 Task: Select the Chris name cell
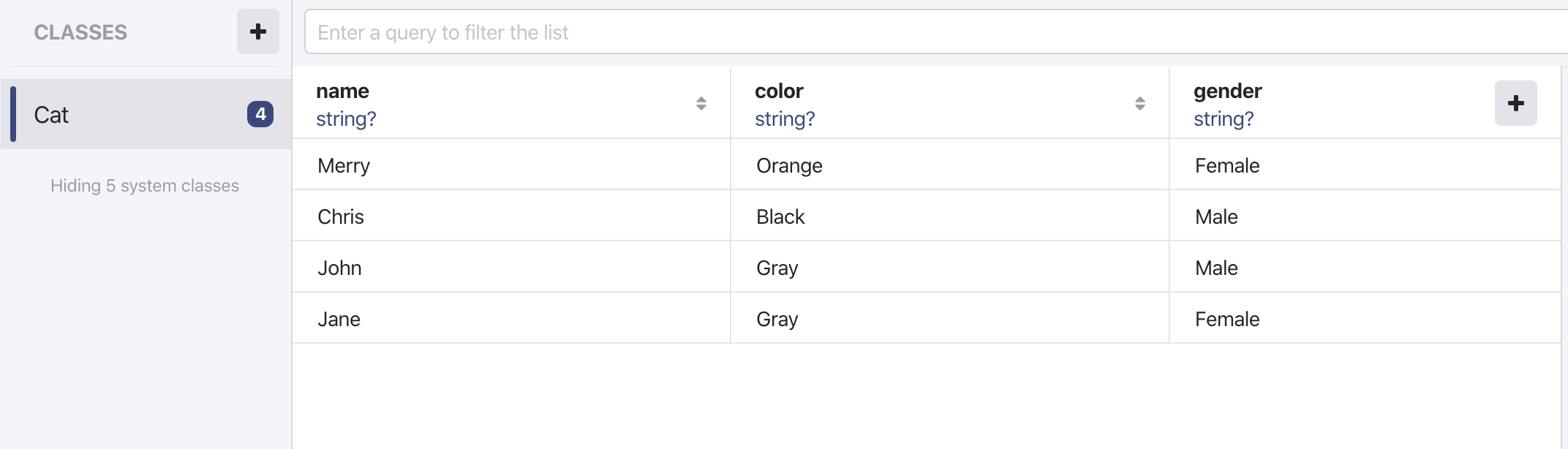(341, 217)
